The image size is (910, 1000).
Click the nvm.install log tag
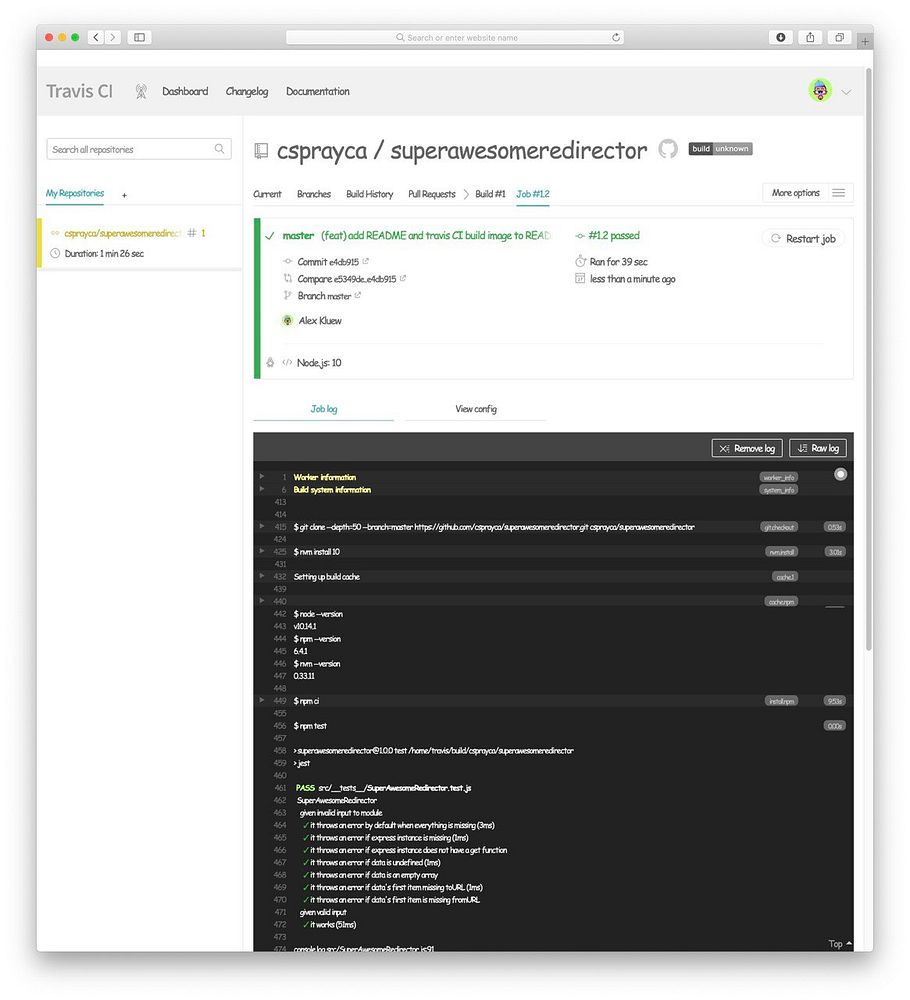coord(781,552)
